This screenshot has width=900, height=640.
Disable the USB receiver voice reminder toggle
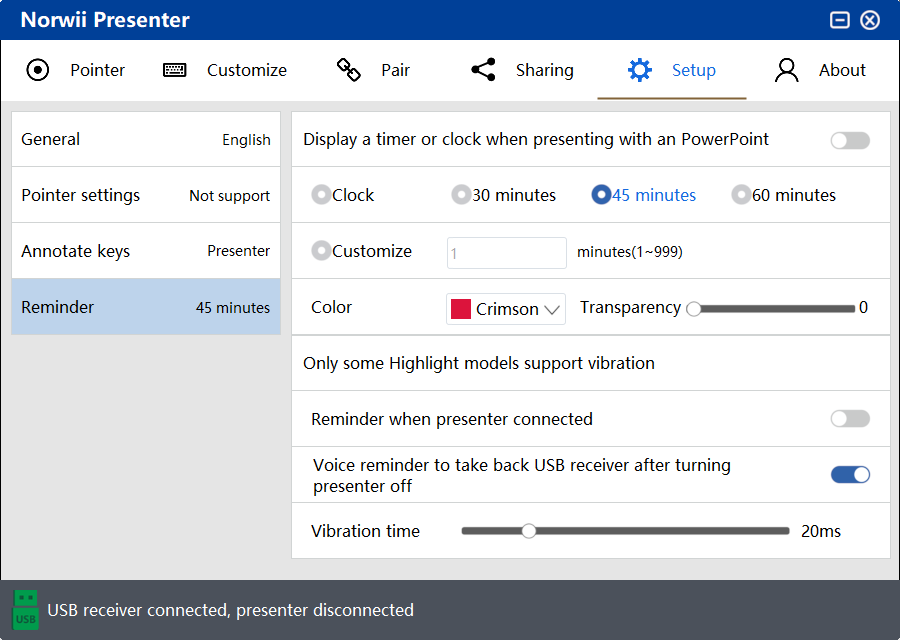click(x=850, y=475)
